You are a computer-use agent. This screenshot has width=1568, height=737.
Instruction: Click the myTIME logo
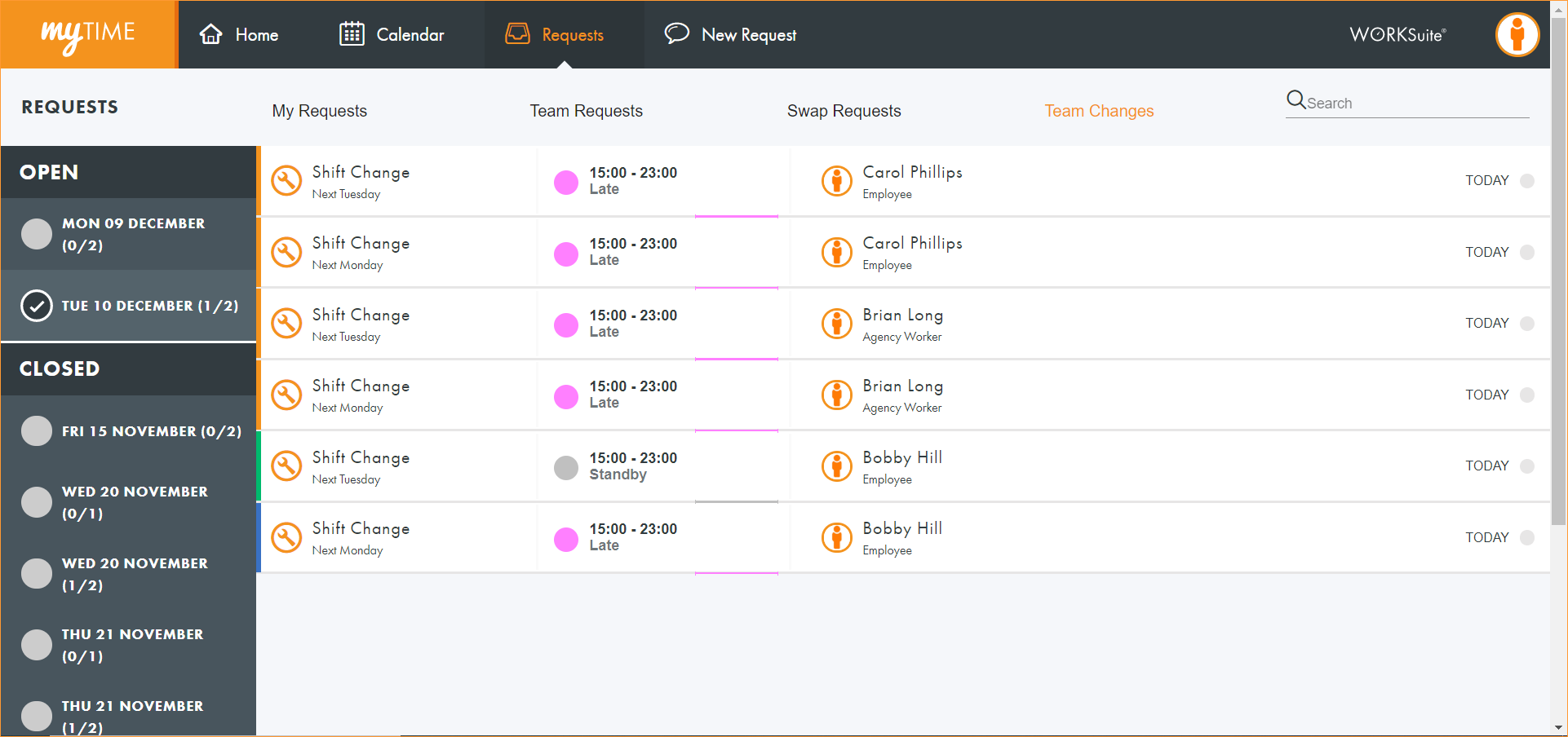[x=88, y=34]
